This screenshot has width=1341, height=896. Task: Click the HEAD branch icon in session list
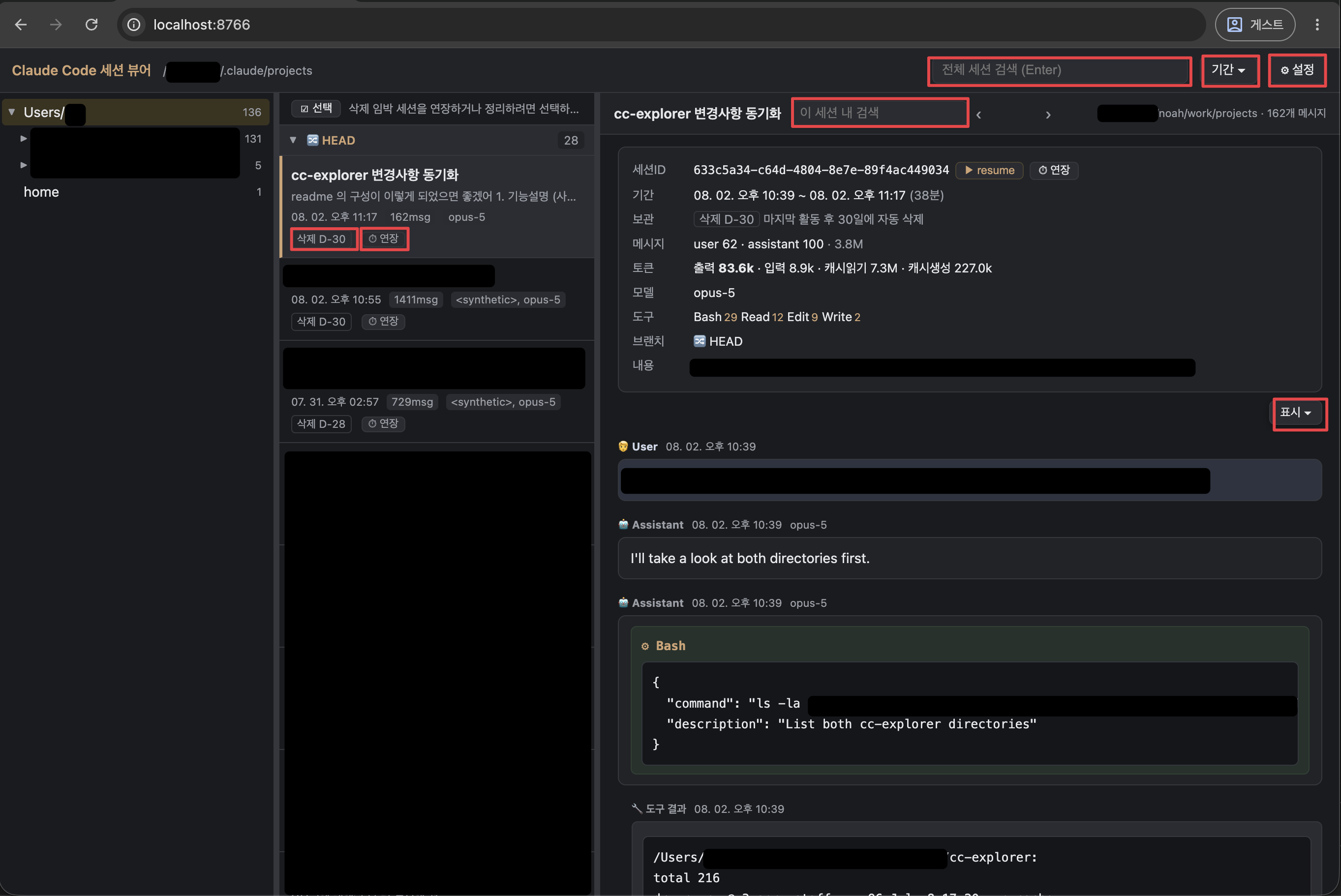(x=313, y=140)
